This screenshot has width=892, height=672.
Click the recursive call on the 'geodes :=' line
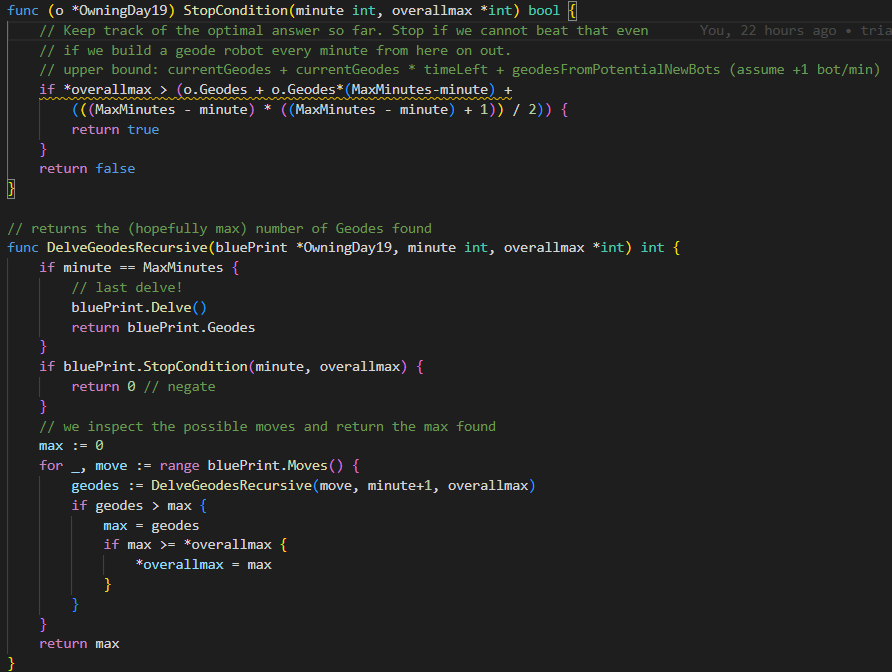[343, 486]
